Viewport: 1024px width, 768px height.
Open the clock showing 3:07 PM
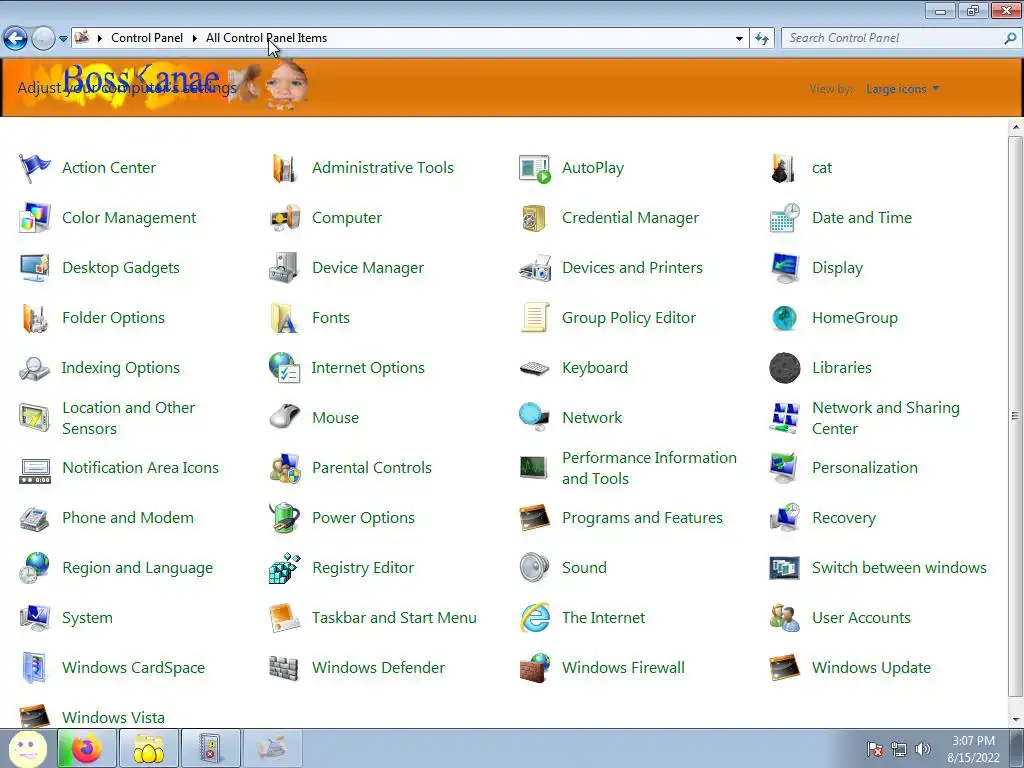click(x=973, y=749)
